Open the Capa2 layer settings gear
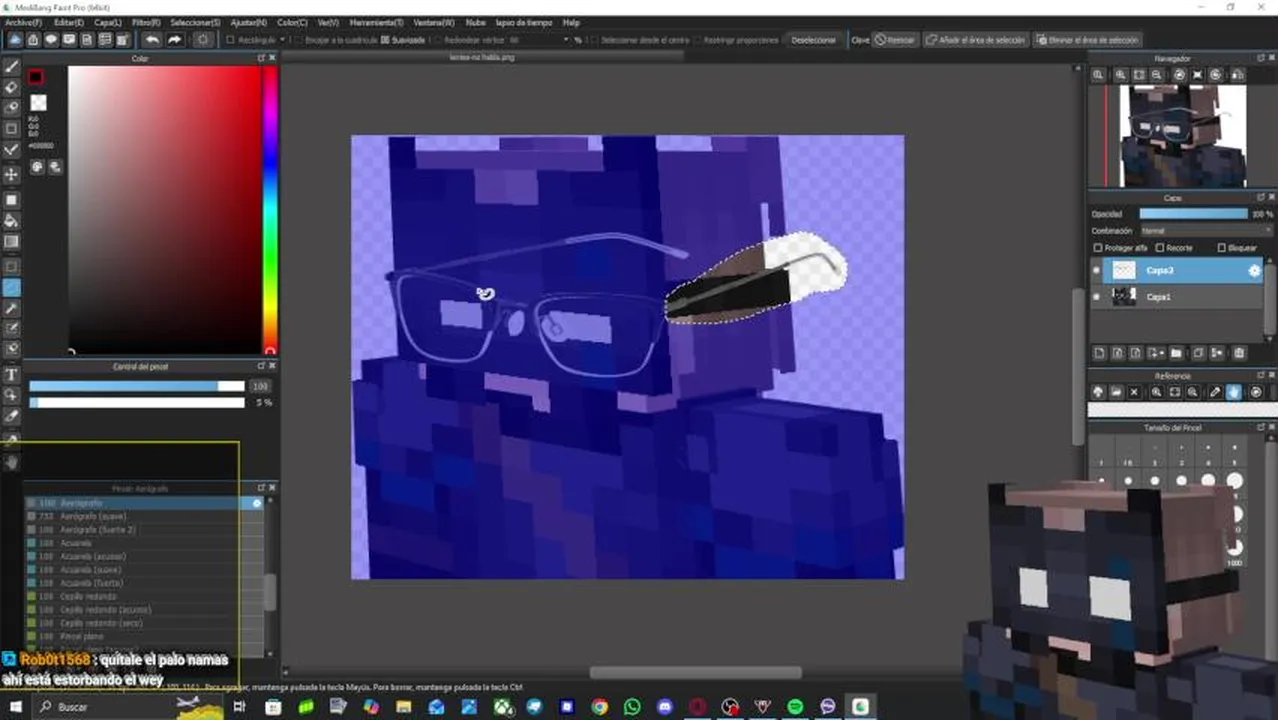Screen dimensions: 1278x720 coord(1254,270)
